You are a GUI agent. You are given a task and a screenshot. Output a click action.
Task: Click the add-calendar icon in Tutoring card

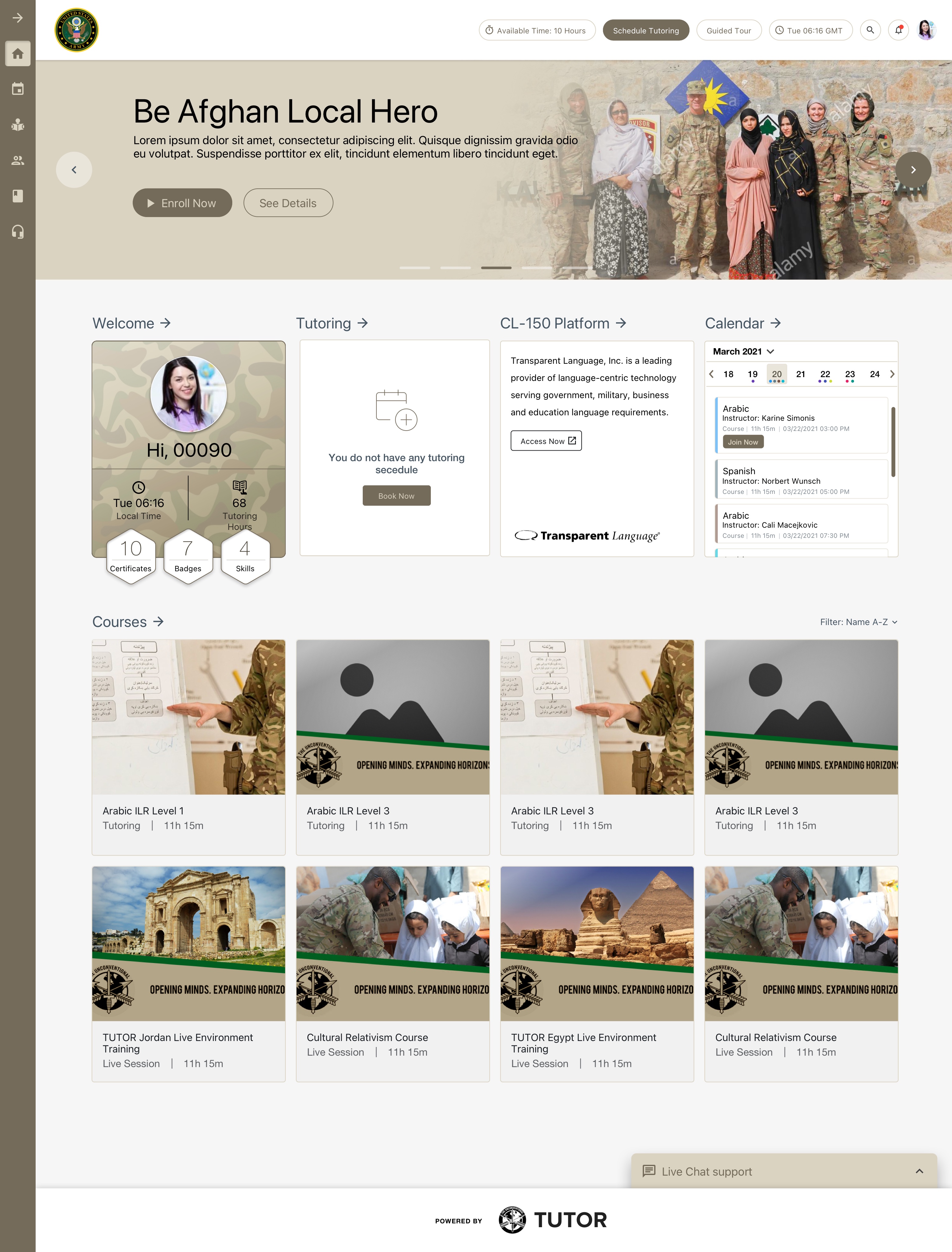coord(396,410)
